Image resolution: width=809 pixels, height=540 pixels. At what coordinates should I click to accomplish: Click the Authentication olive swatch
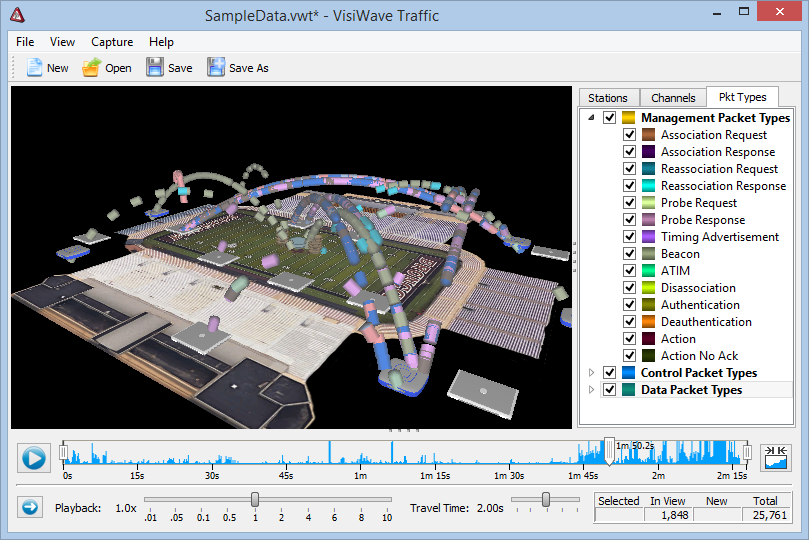(x=648, y=305)
